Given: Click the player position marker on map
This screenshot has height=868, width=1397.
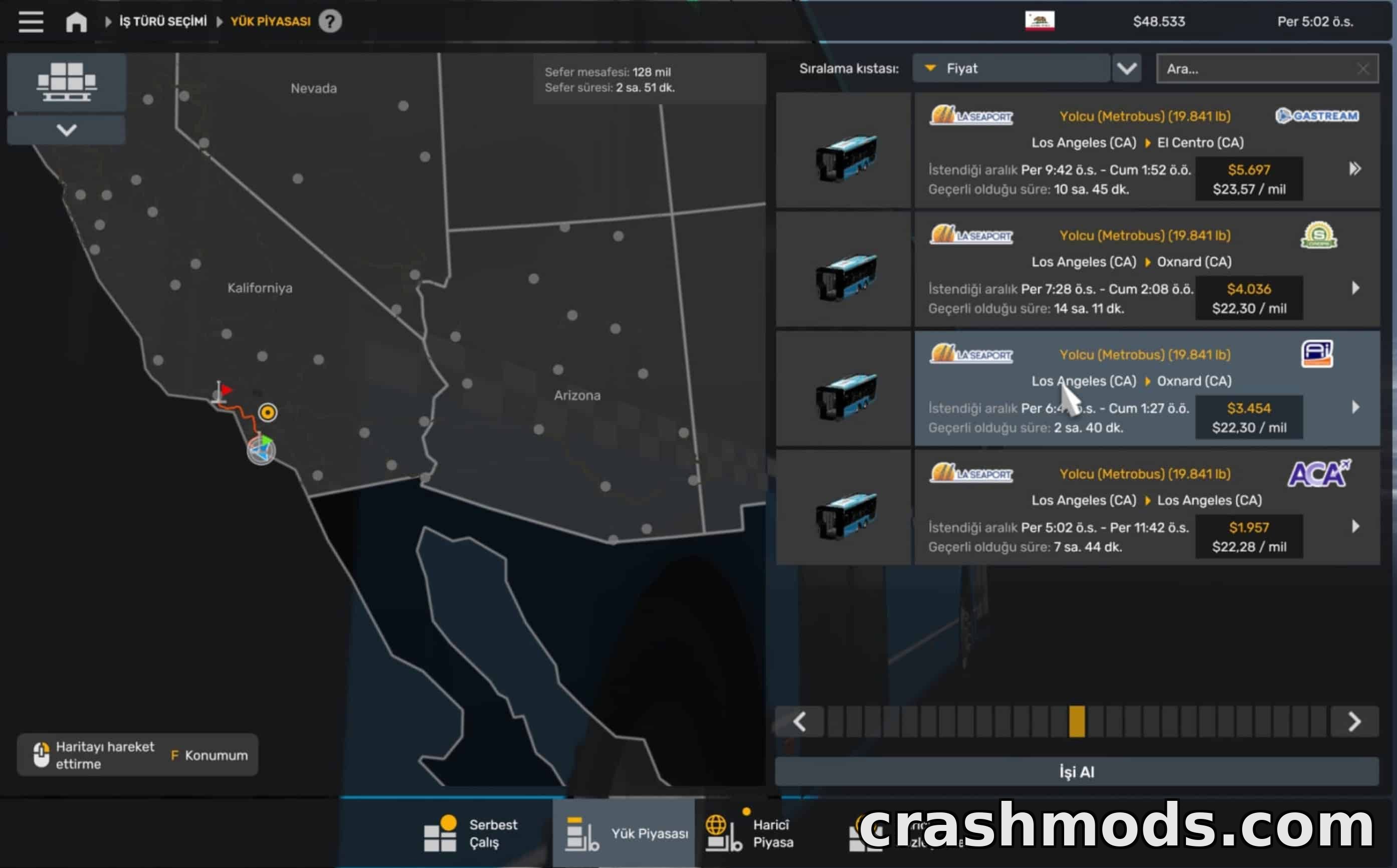Looking at the screenshot, I should (261, 450).
